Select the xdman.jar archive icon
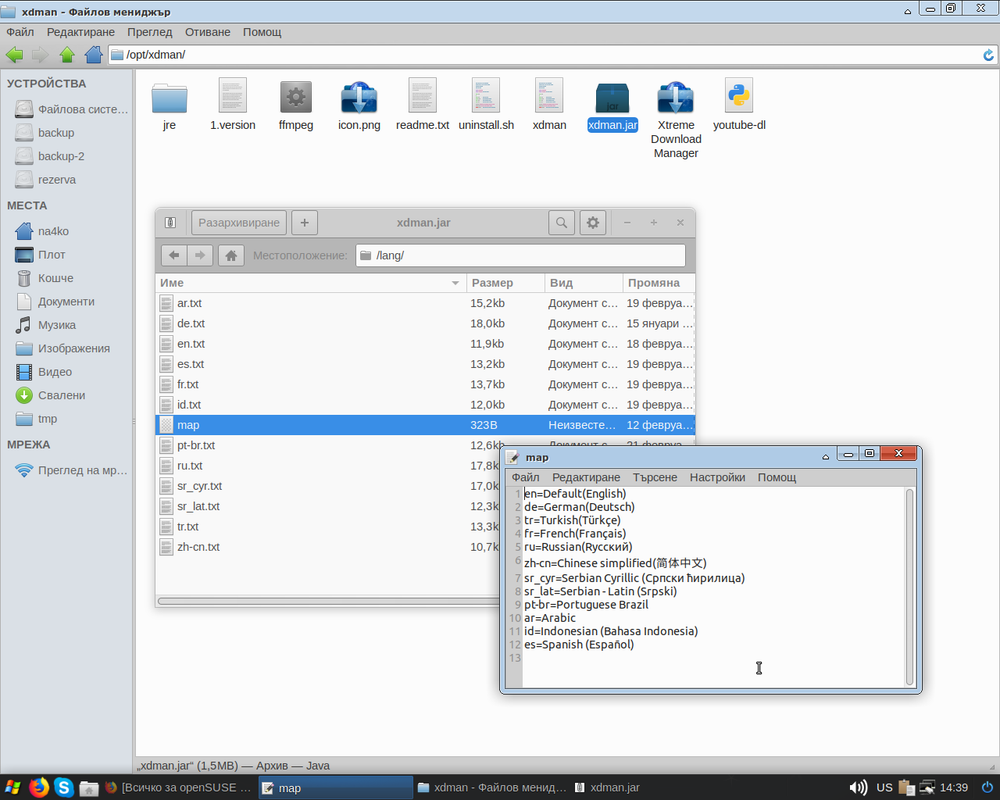Screen dimensions: 1000x800 point(612,99)
